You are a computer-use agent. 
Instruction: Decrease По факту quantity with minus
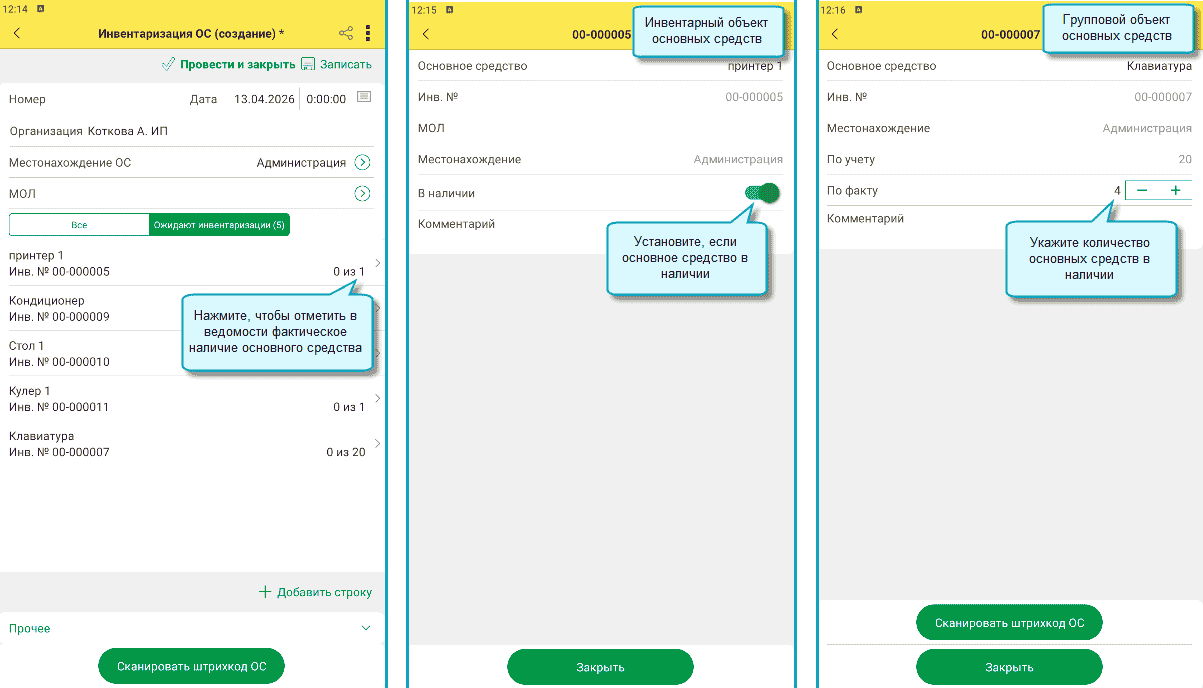pos(1142,190)
